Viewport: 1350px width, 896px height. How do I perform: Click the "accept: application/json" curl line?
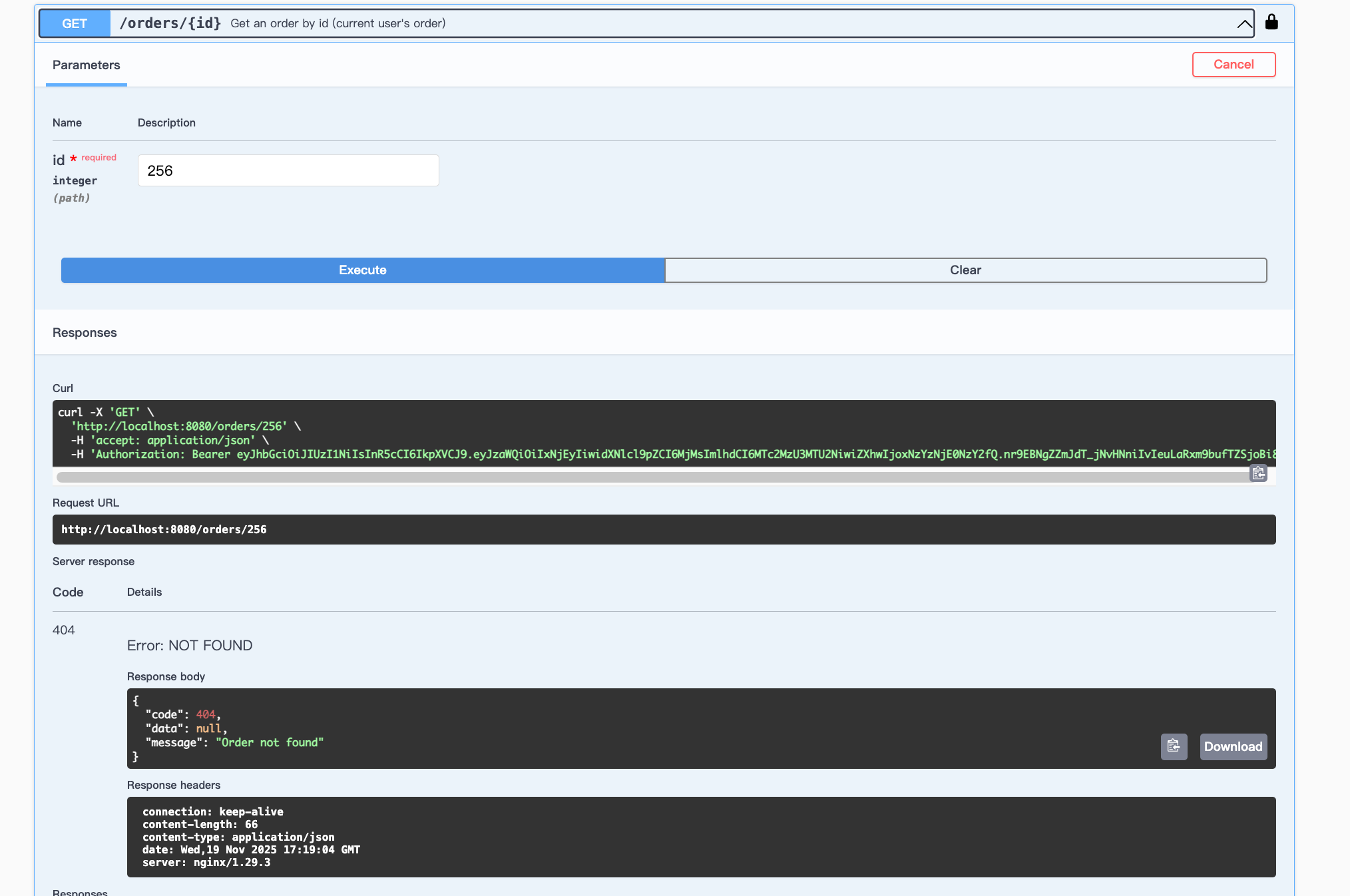170,441
